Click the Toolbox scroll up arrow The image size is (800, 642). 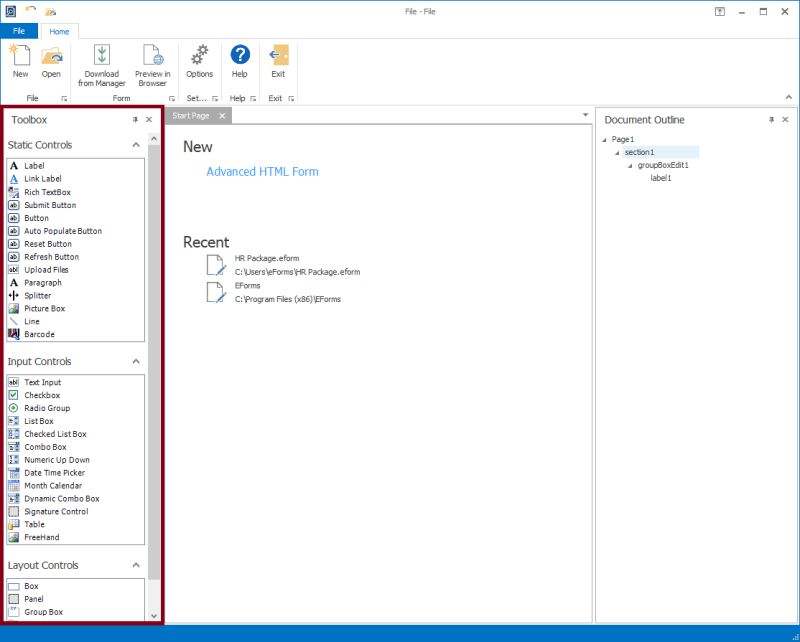pyautogui.click(x=154, y=138)
